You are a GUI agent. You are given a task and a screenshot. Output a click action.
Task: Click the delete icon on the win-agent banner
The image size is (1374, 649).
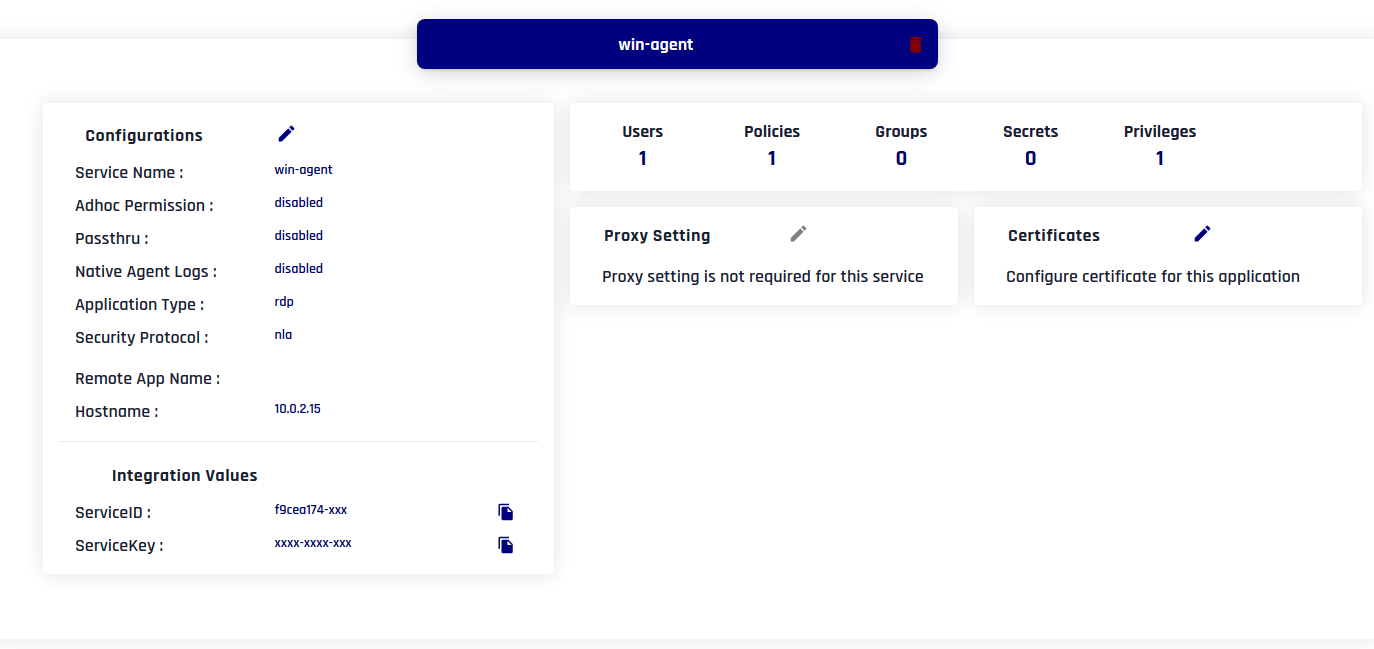coord(914,44)
